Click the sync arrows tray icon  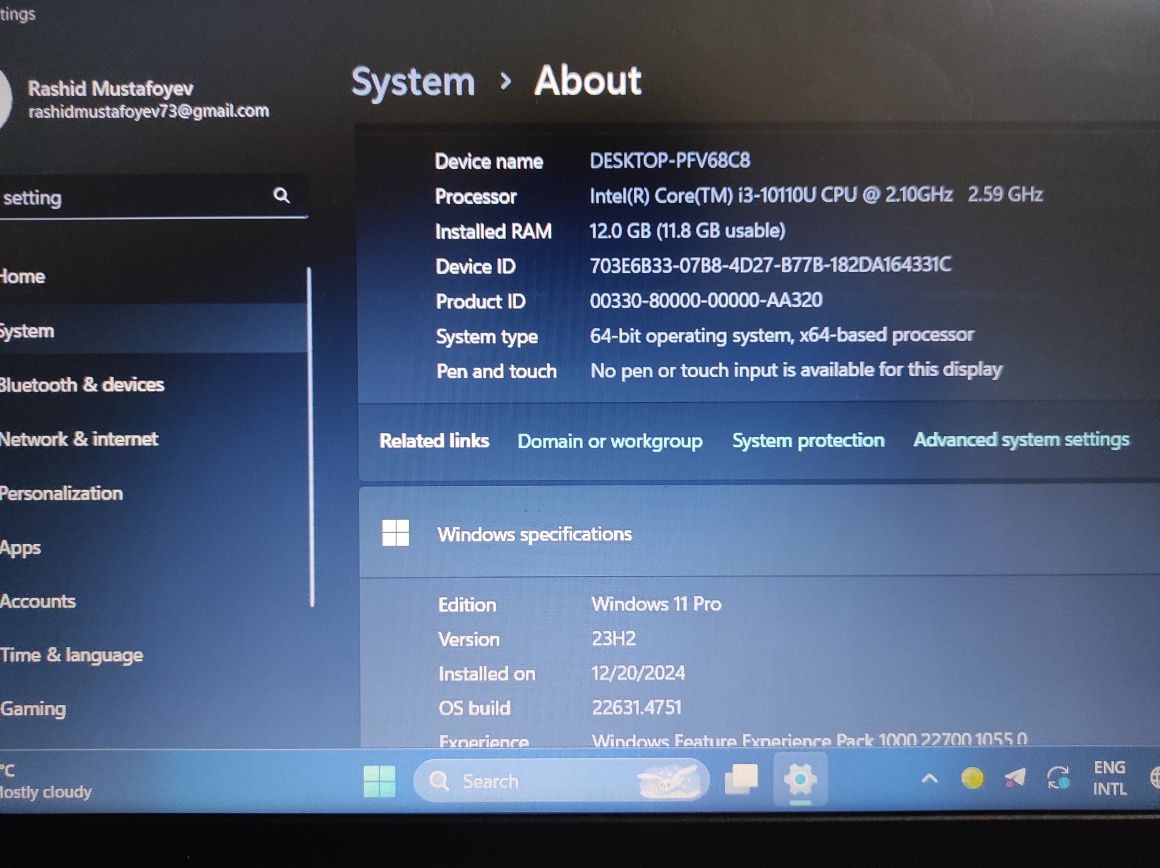pyautogui.click(x=1059, y=778)
